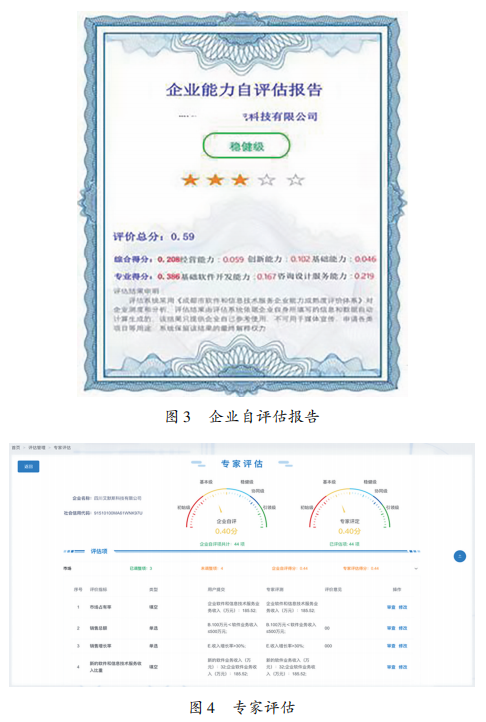Click 修改 for row 1 市场占有率
The height and width of the screenshot is (722, 486).
[x=403, y=607]
